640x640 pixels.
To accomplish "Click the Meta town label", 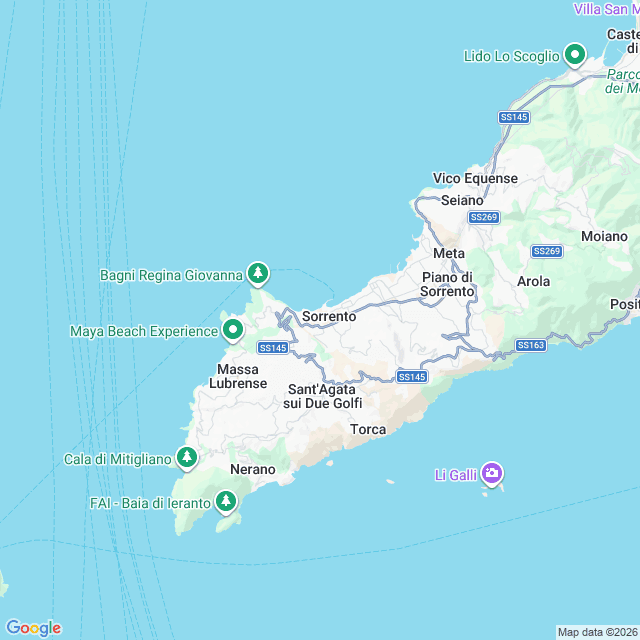I will (449, 253).
